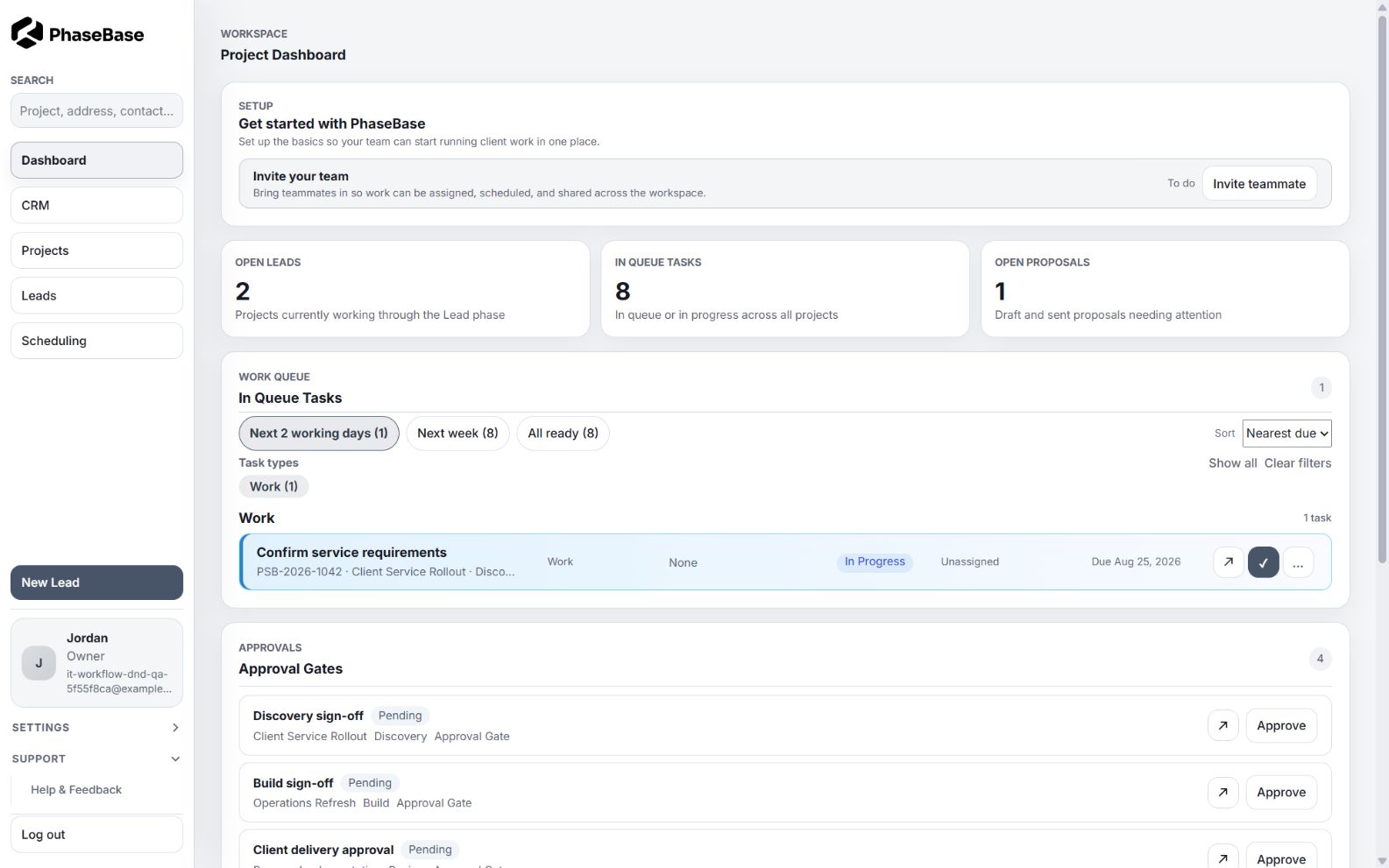Click the 'Invite your team' heading
Image resolution: width=1389 pixels, height=868 pixels.
301,176
